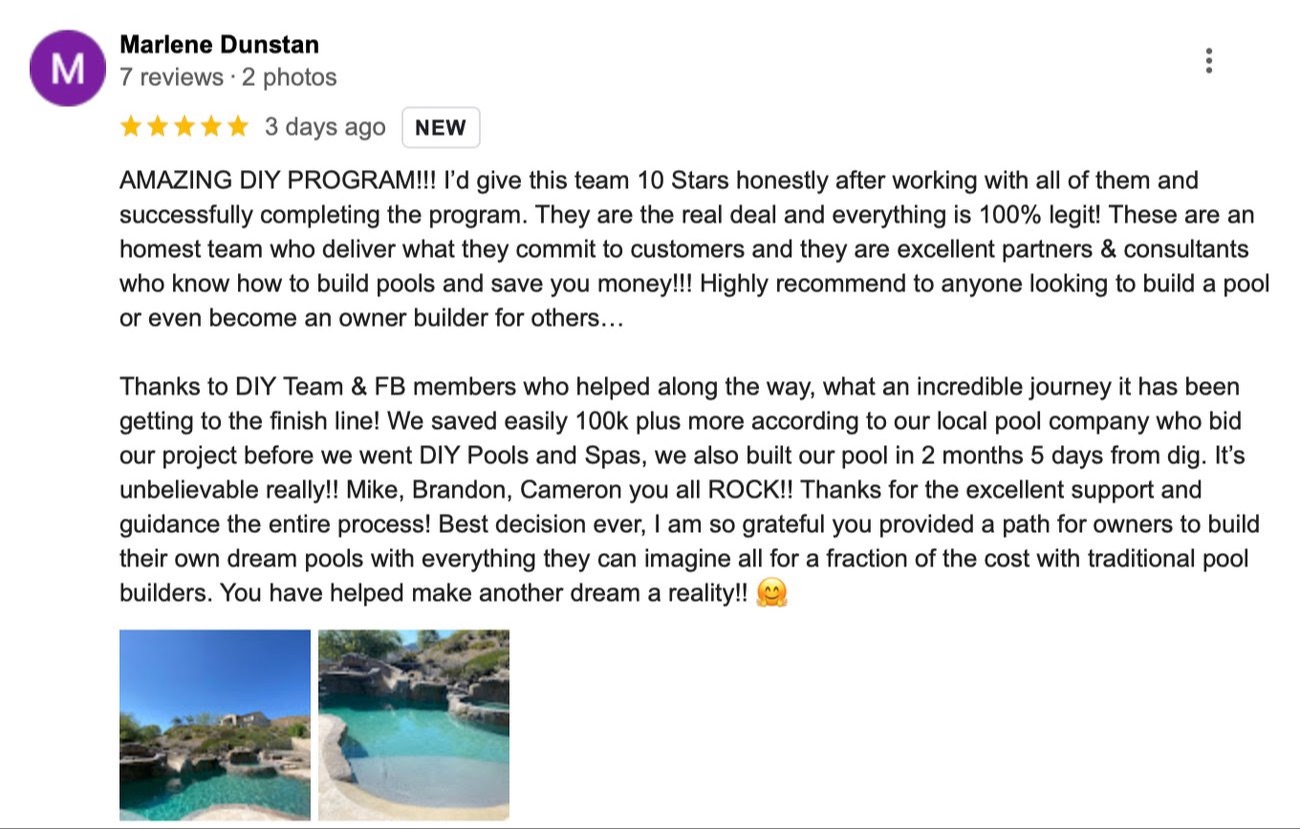Click the first gold rating star
The image size is (1300, 829).
[x=131, y=127]
